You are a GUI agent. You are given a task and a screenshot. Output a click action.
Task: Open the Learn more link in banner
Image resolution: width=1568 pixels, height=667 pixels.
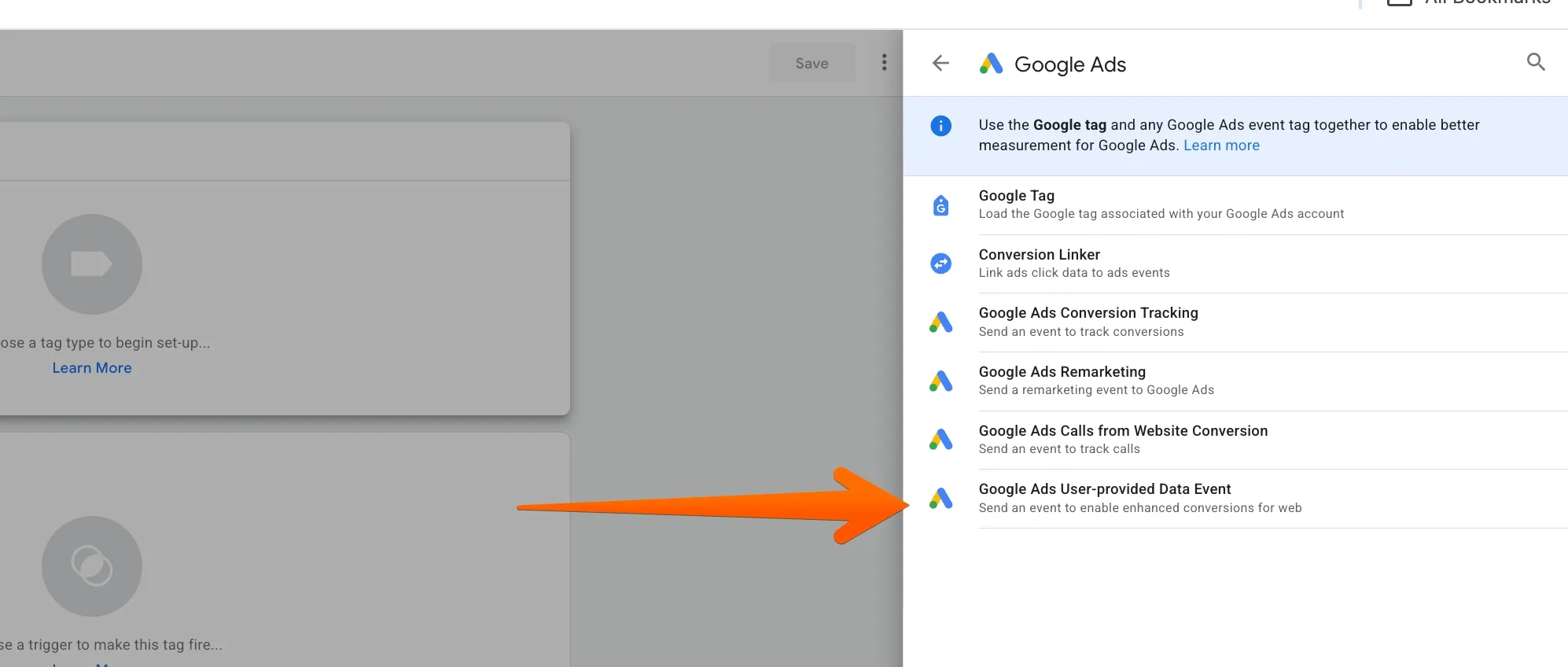tap(1221, 146)
